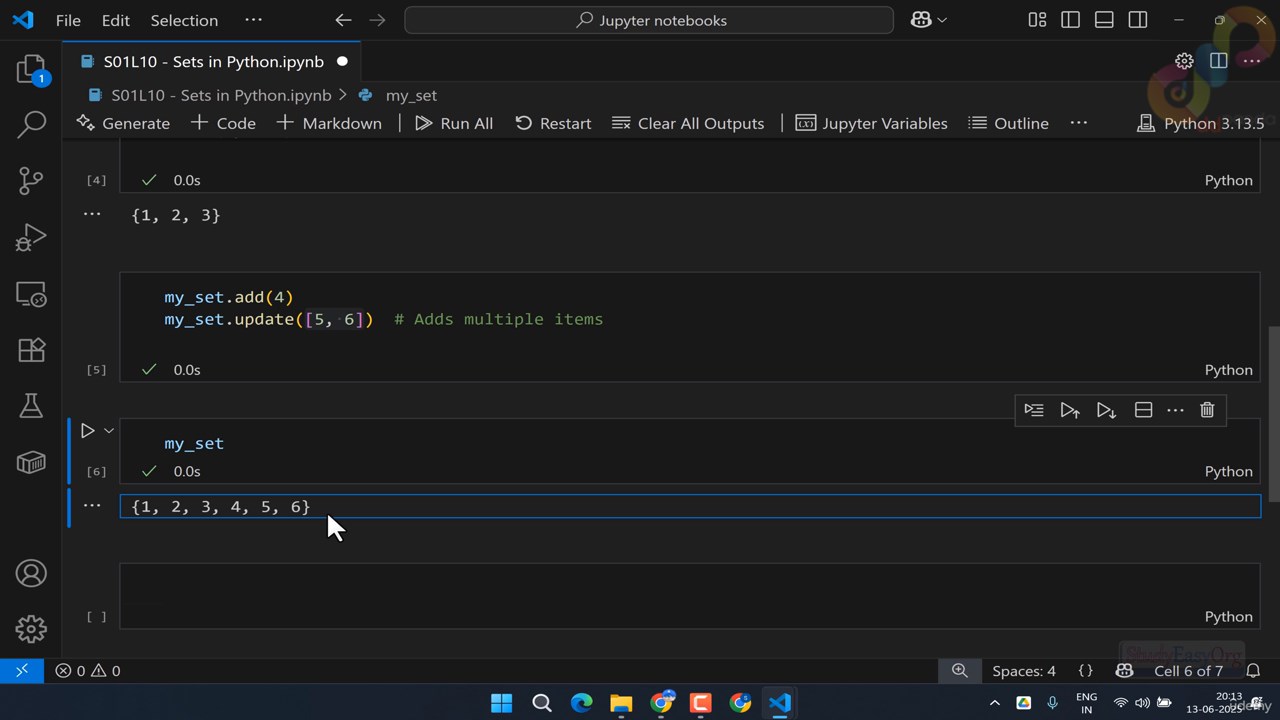Open the File menu
The height and width of the screenshot is (720, 1280).
(x=68, y=20)
